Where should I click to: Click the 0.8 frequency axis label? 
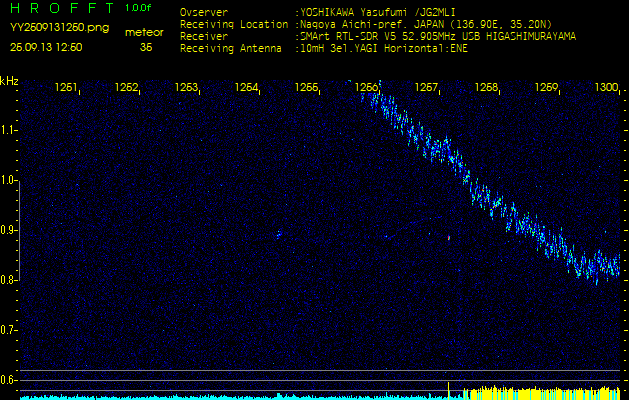[x=9, y=279]
